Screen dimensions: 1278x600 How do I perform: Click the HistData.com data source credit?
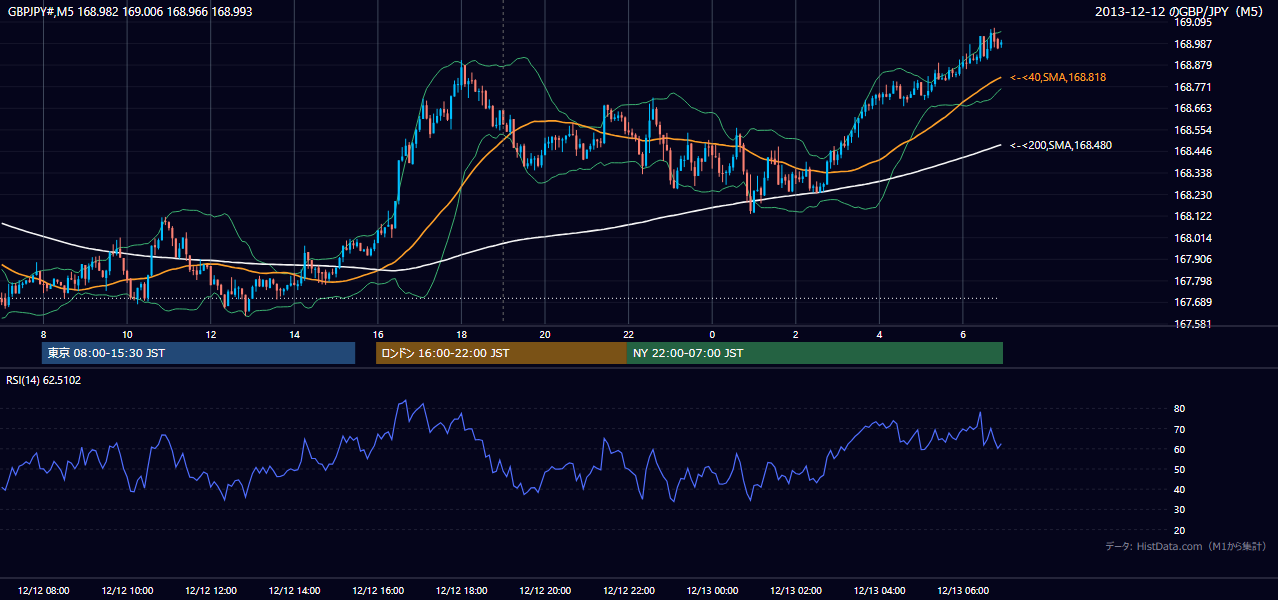click(1186, 546)
